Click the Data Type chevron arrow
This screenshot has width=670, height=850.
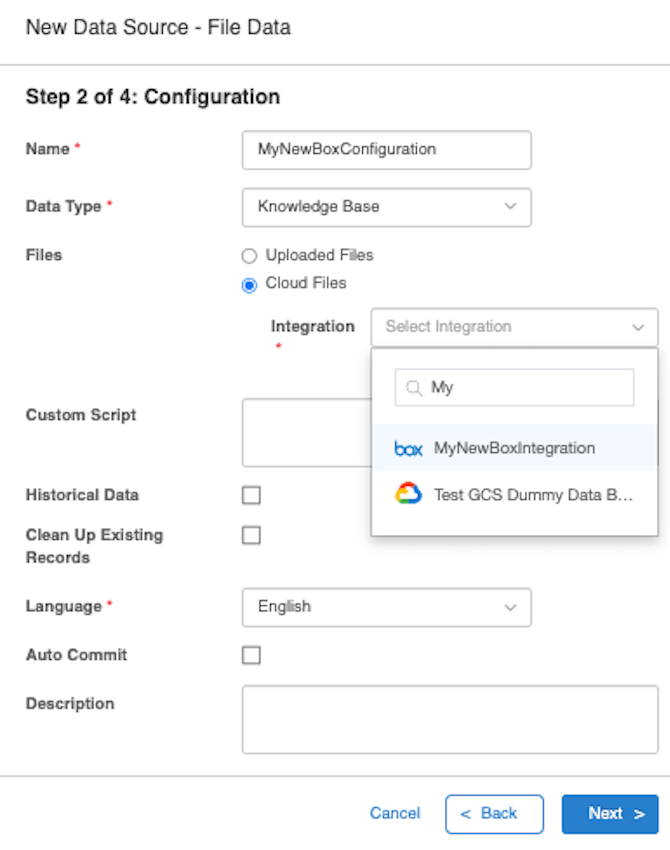pos(510,207)
